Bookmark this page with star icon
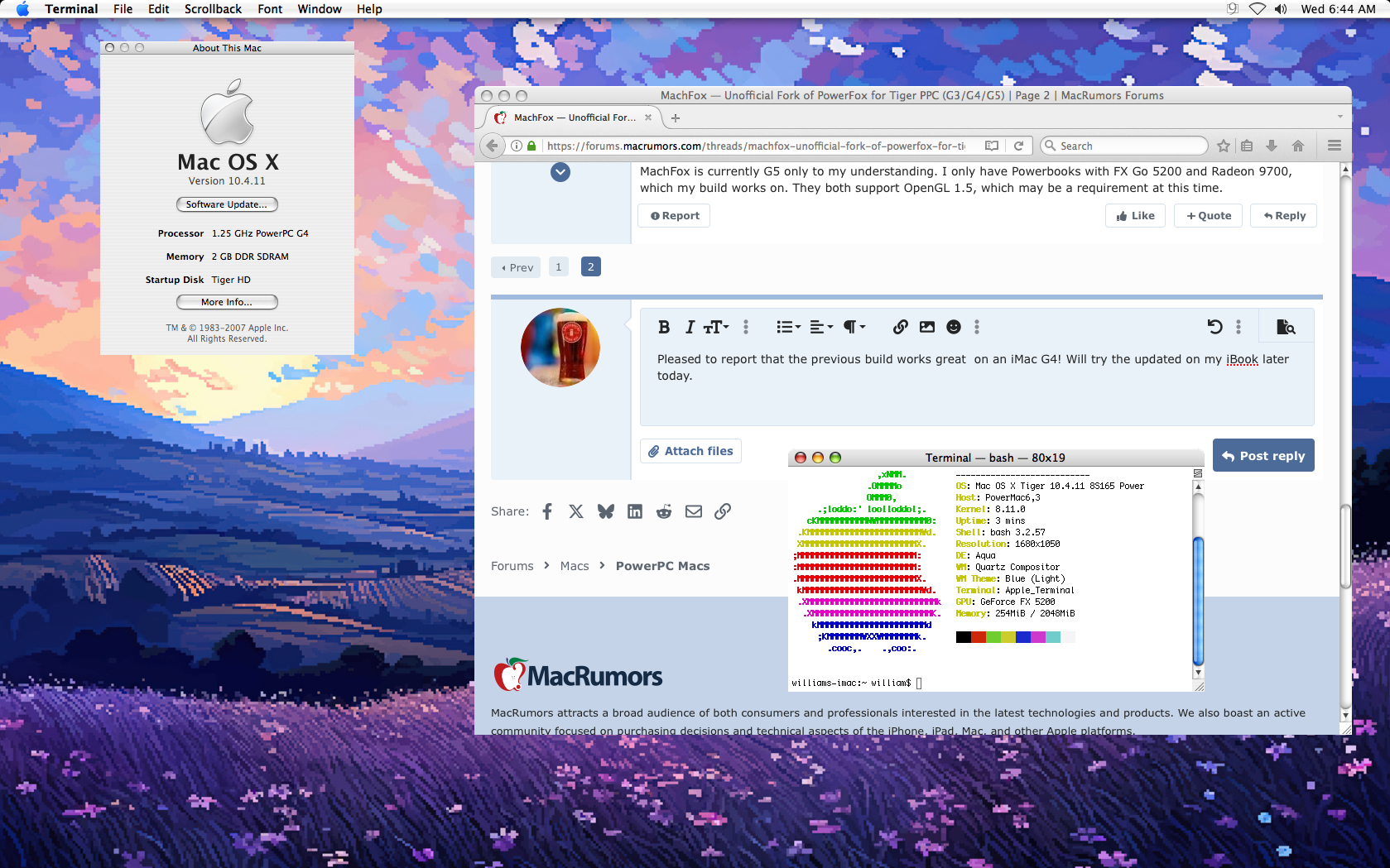Image resolution: width=1390 pixels, height=868 pixels. (x=1224, y=146)
